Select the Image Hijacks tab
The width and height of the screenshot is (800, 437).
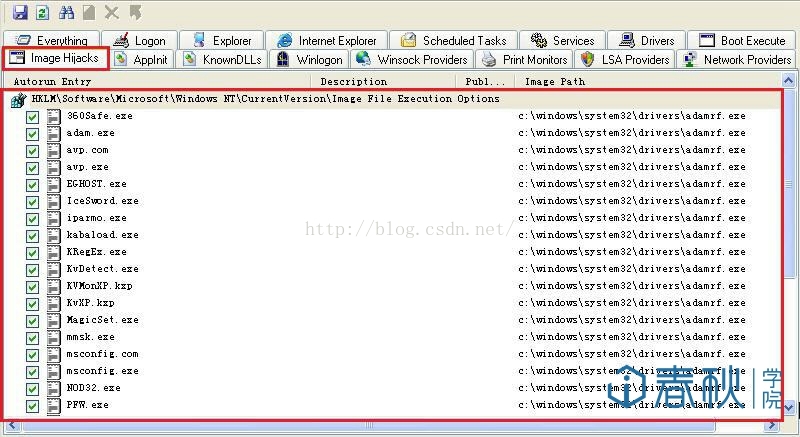[56, 58]
